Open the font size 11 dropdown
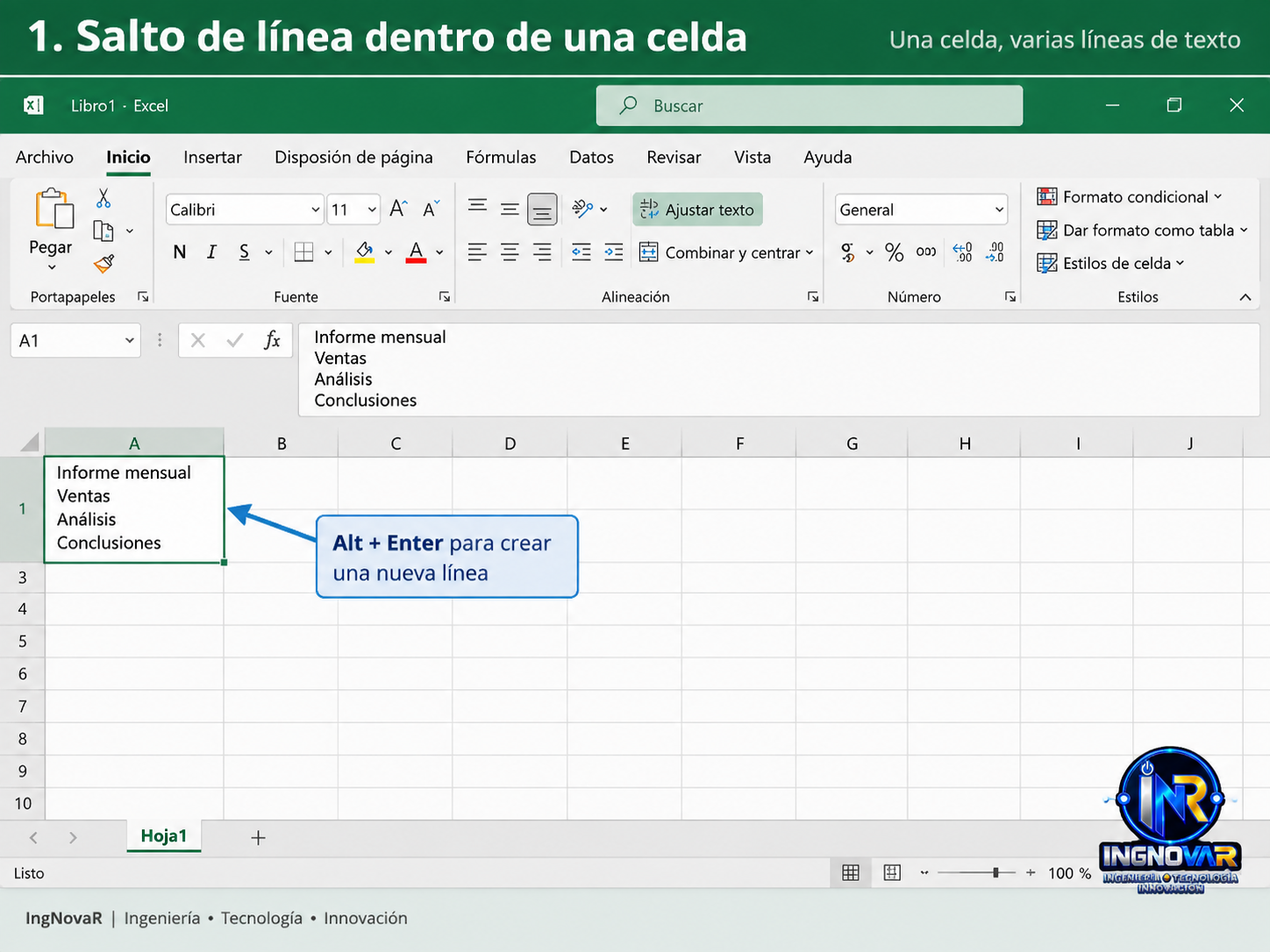Screen dimensions: 1270x952 pos(372,210)
